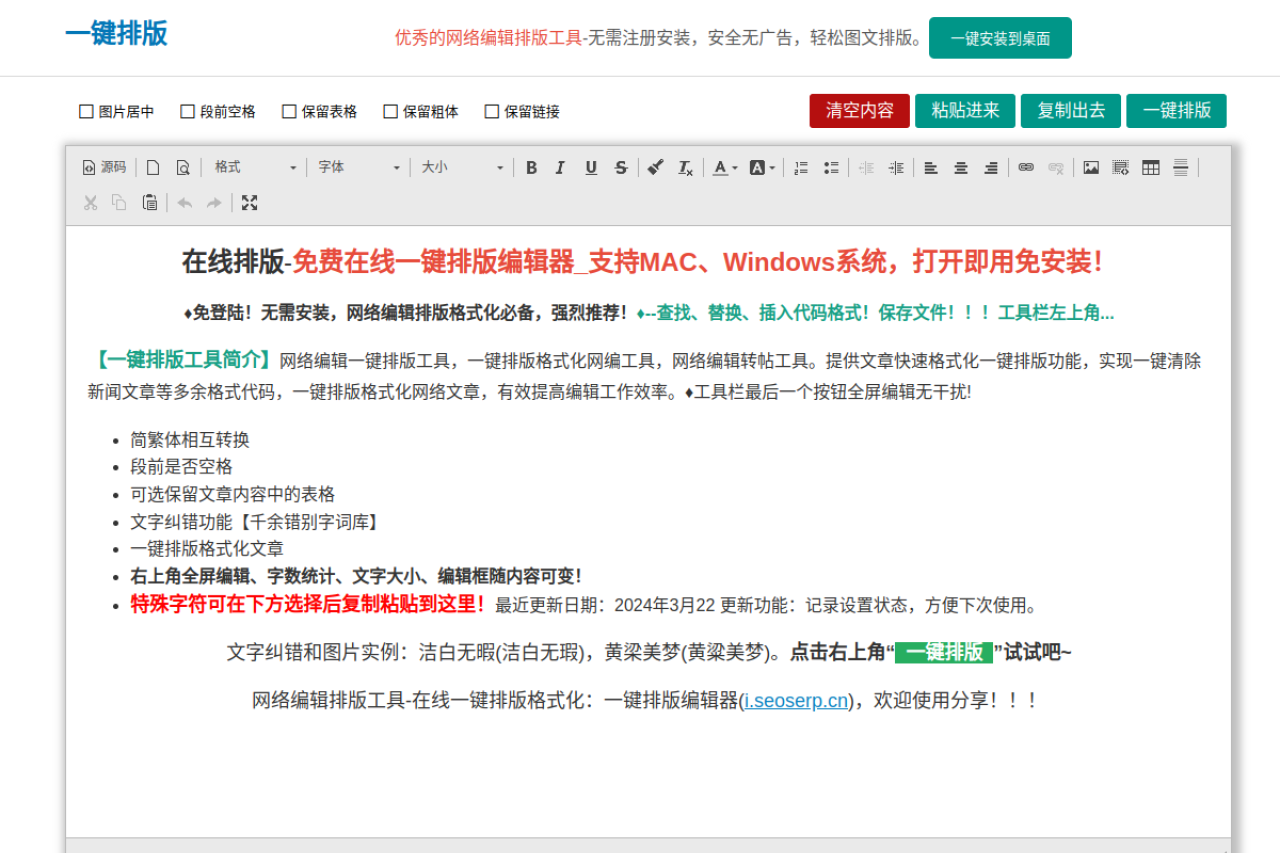Open the preview document icon
This screenshot has width=1280, height=853.
[183, 167]
